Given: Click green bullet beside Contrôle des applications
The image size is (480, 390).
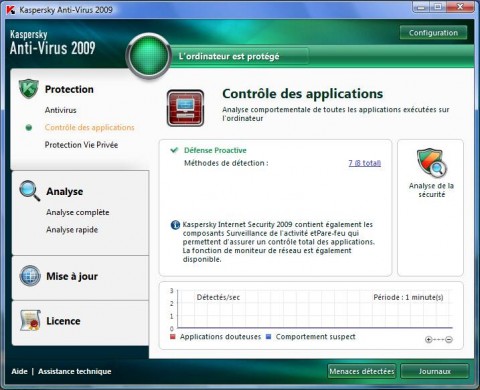Looking at the screenshot, I should [29, 127].
